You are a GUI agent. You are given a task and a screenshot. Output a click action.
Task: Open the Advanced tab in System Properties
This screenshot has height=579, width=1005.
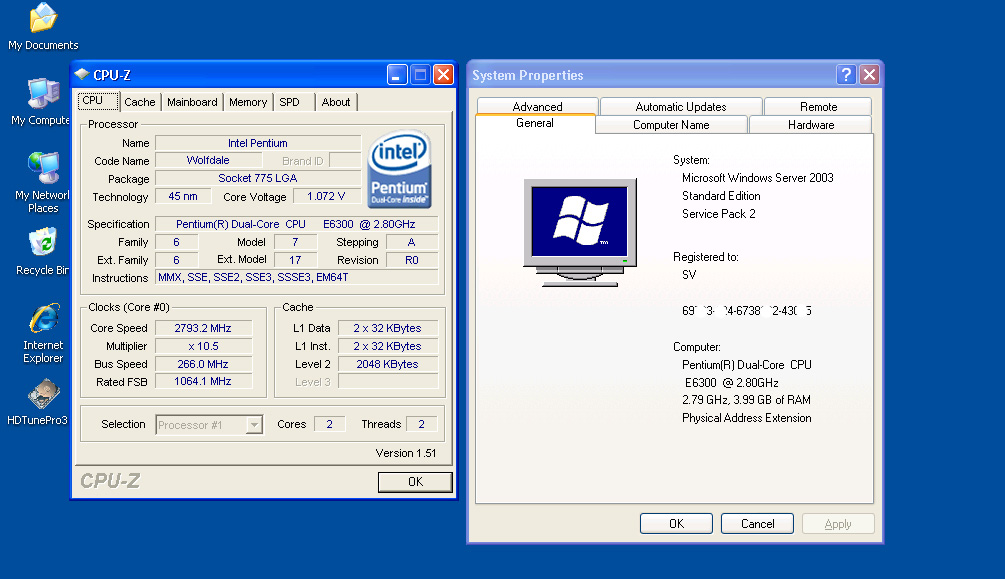(x=537, y=107)
